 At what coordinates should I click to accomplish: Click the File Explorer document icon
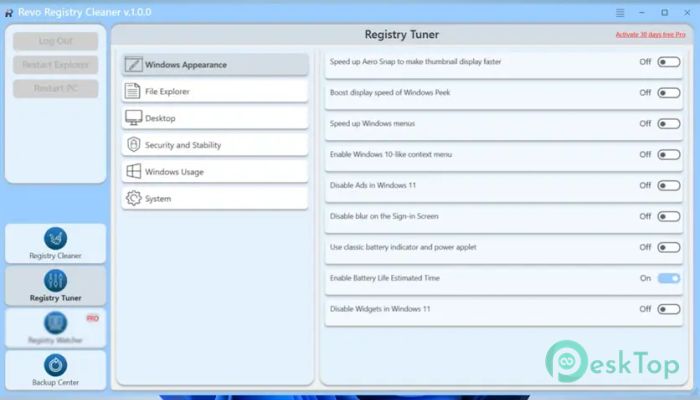pos(132,91)
